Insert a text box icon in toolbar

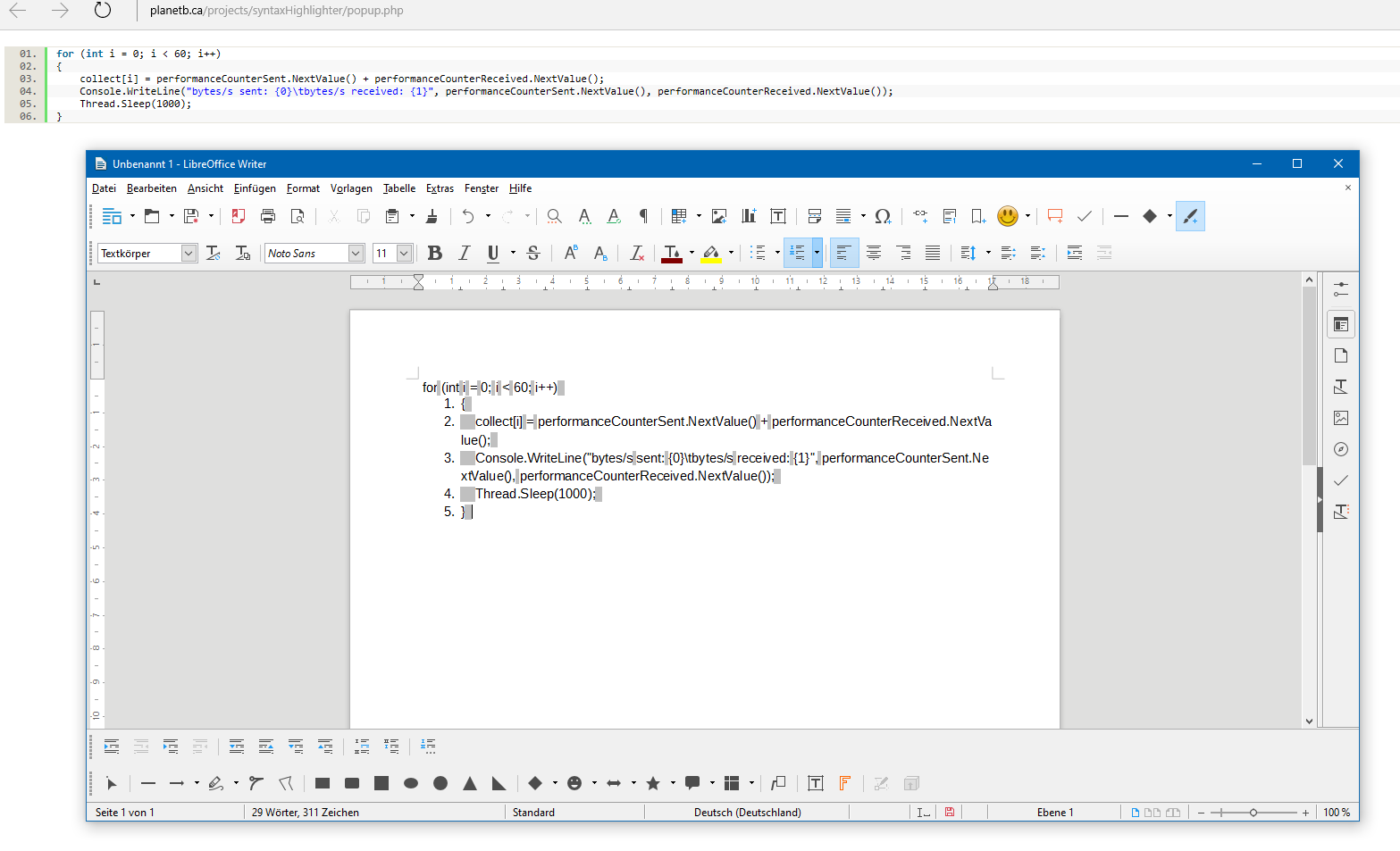[778, 216]
